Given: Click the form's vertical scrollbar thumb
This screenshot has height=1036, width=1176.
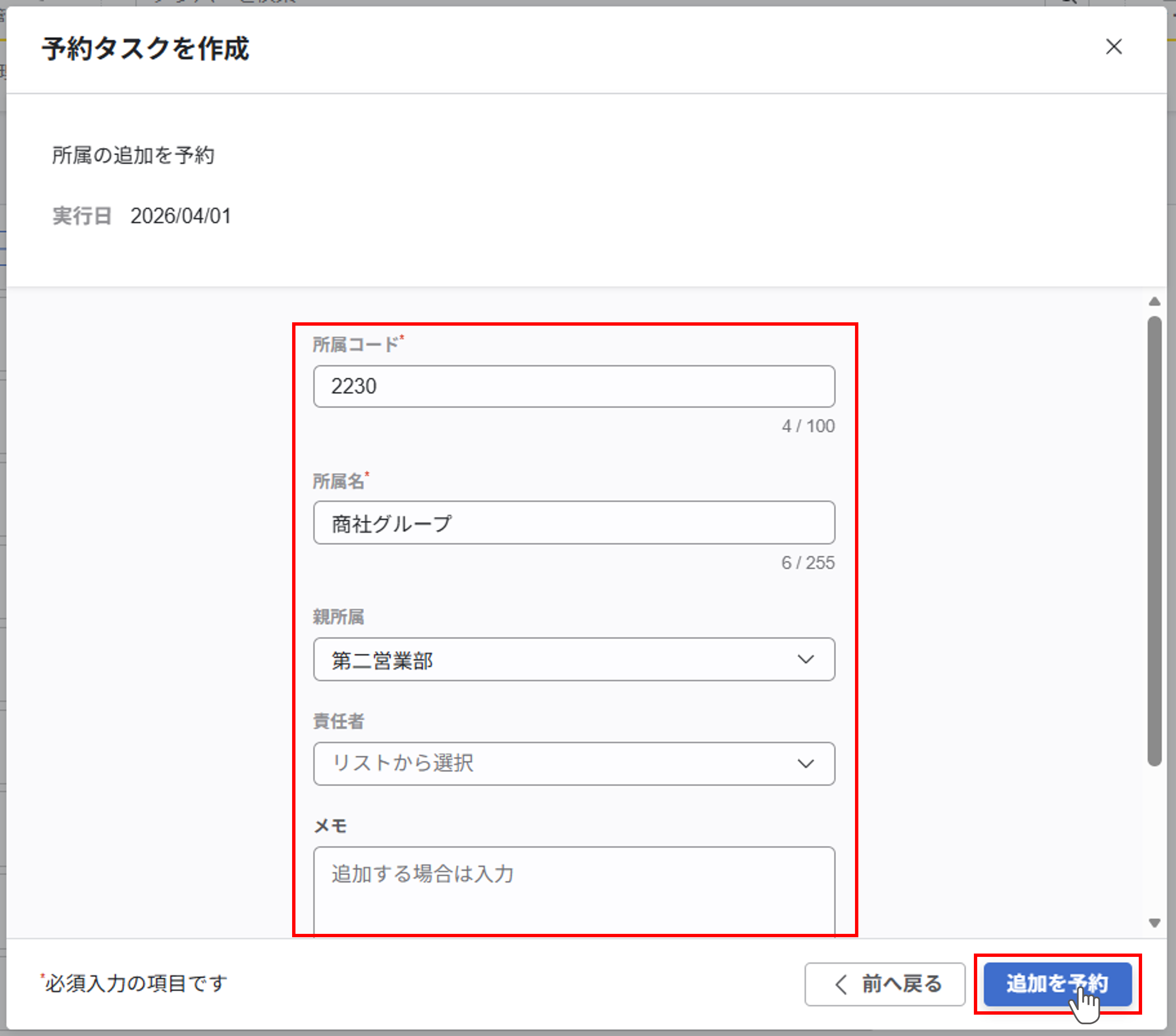Looking at the screenshot, I should [1154, 541].
